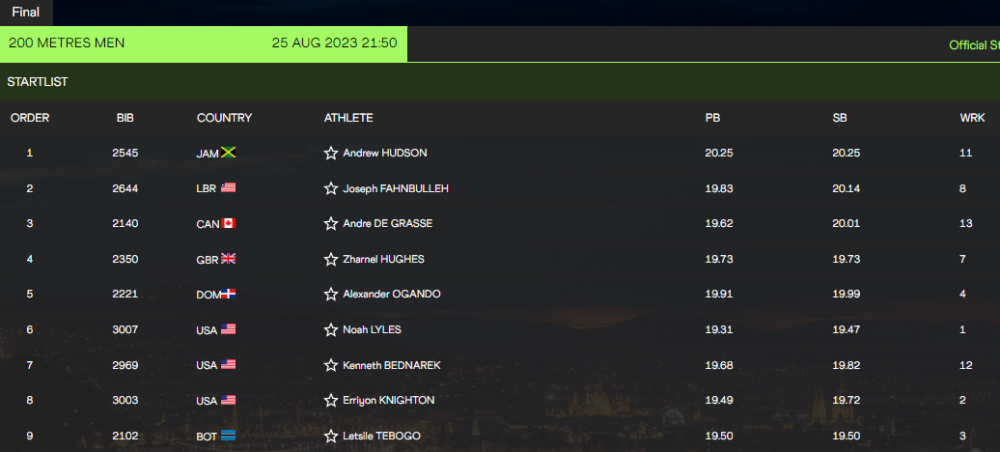Open the Official Startlist tab
Viewport: 1000px width, 452px height.
tap(974, 45)
